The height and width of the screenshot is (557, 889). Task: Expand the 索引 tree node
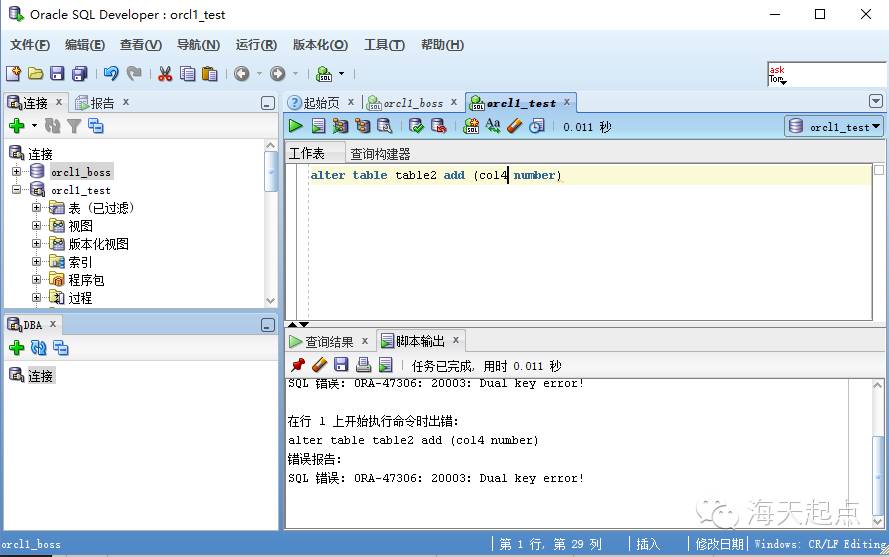(36, 261)
